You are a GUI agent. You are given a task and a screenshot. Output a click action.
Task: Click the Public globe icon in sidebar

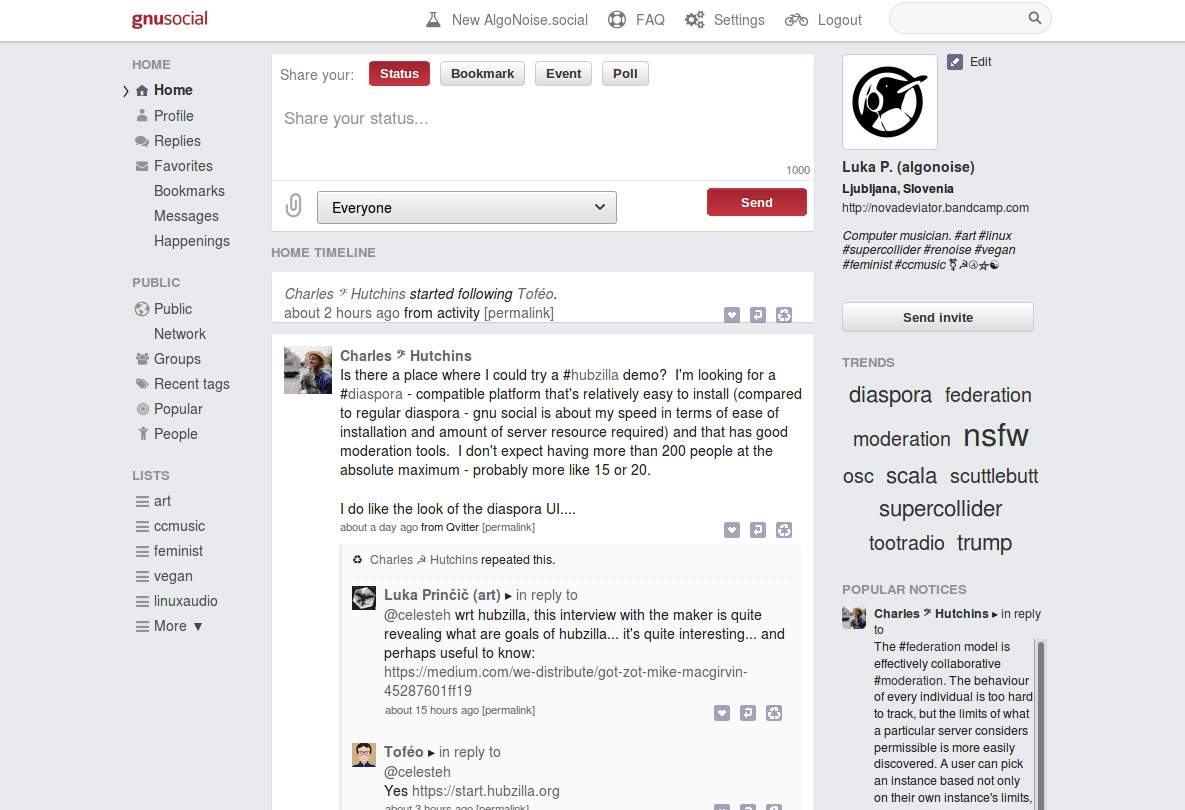click(x=142, y=309)
